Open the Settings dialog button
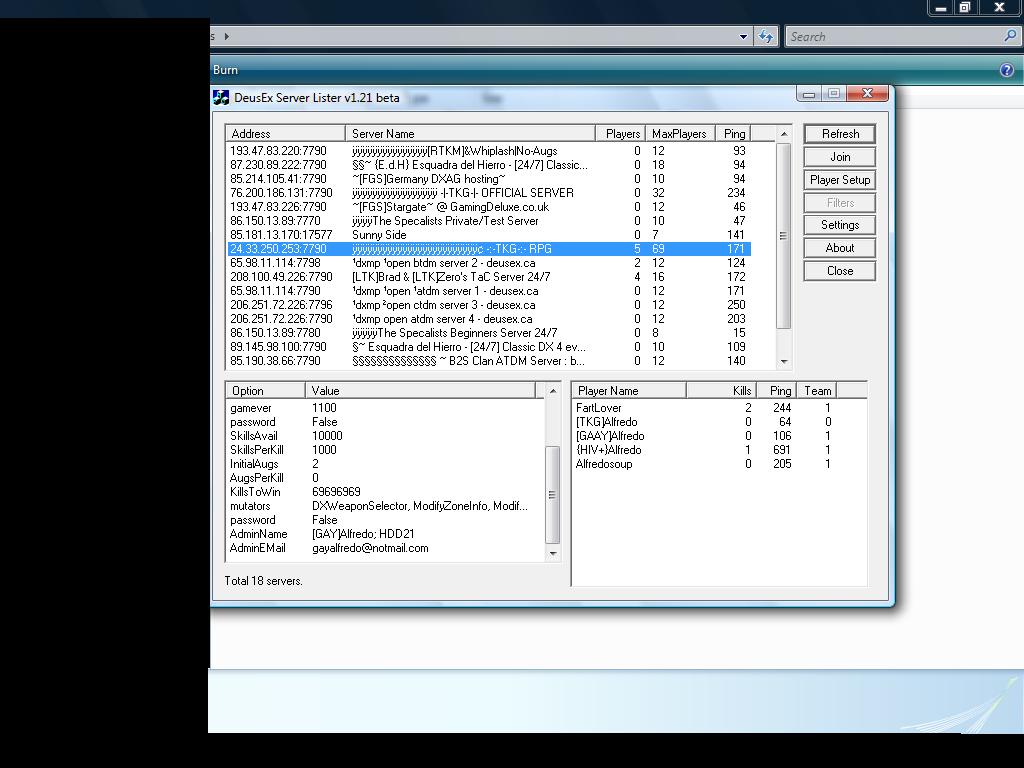This screenshot has width=1024, height=768. (x=840, y=225)
